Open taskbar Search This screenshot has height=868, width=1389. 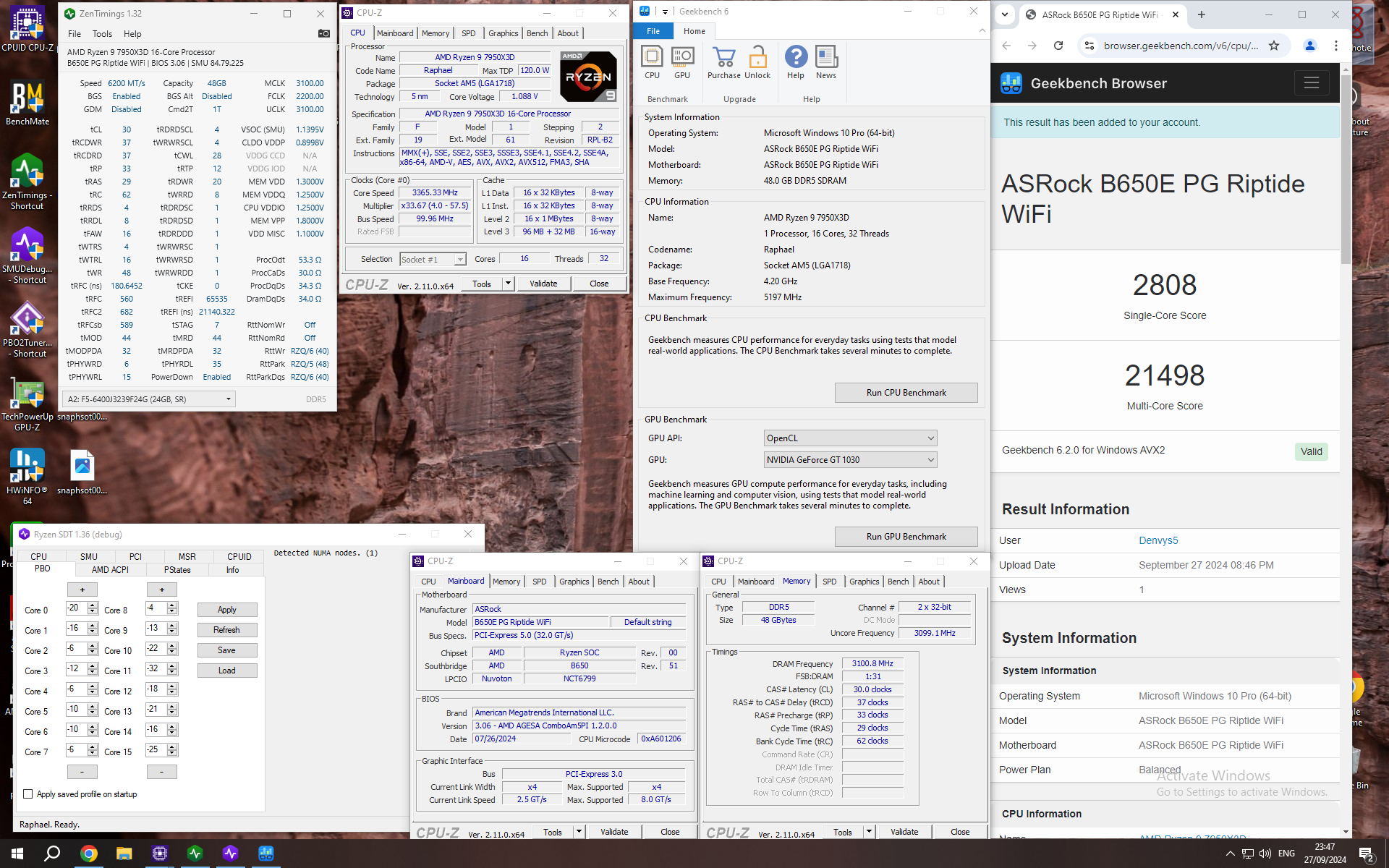pos(52,854)
